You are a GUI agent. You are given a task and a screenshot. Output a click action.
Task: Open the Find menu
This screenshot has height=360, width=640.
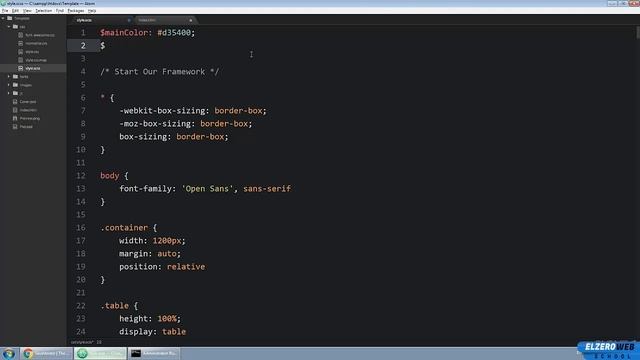(x=60, y=11)
